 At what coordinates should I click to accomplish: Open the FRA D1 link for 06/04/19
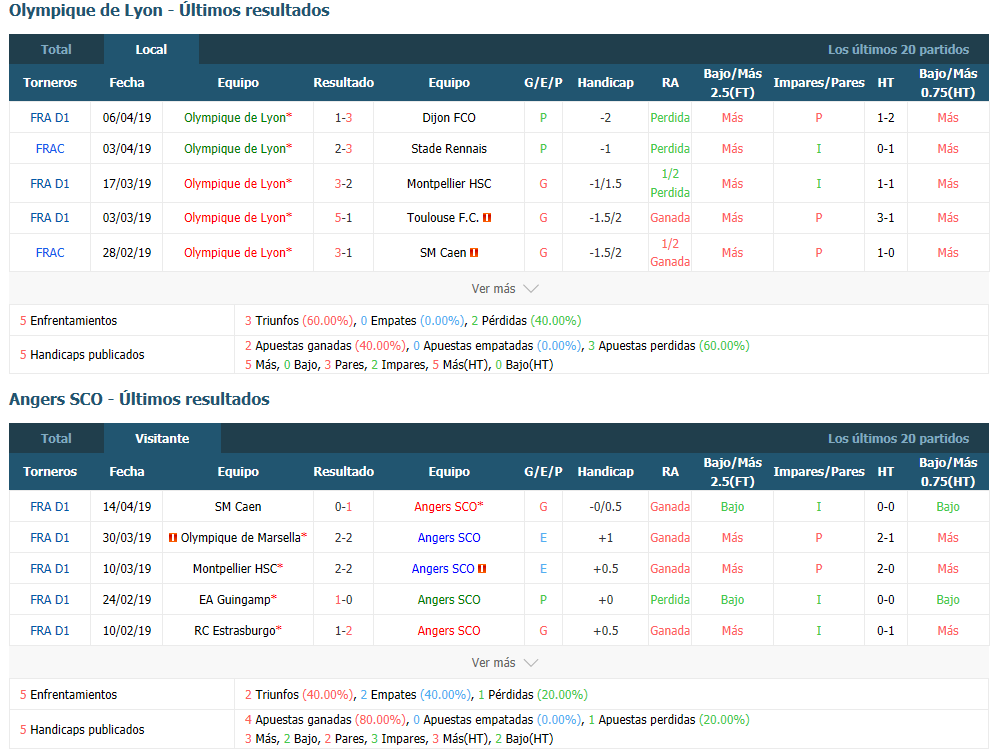pos(50,118)
